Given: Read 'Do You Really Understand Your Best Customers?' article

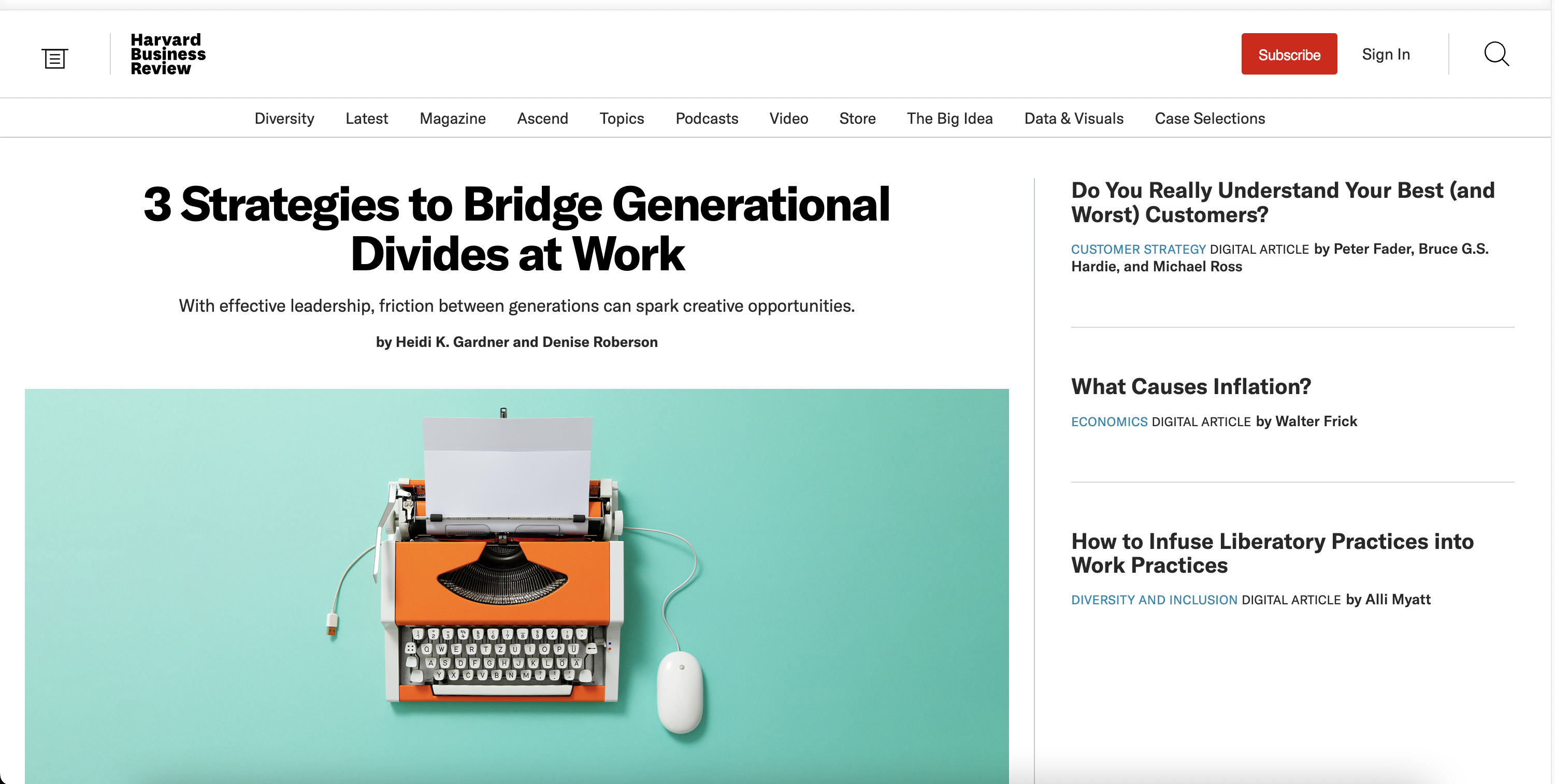Looking at the screenshot, I should tap(1283, 202).
